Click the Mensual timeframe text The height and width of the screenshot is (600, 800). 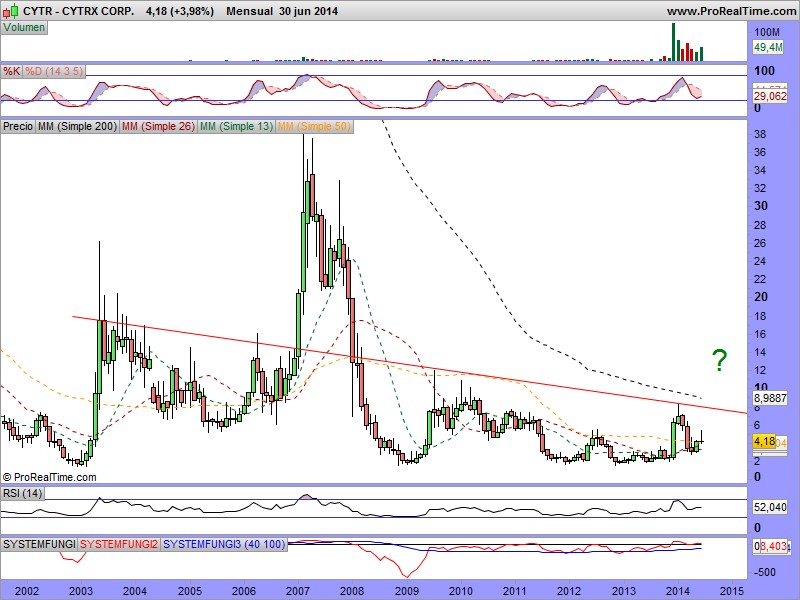click(x=249, y=11)
